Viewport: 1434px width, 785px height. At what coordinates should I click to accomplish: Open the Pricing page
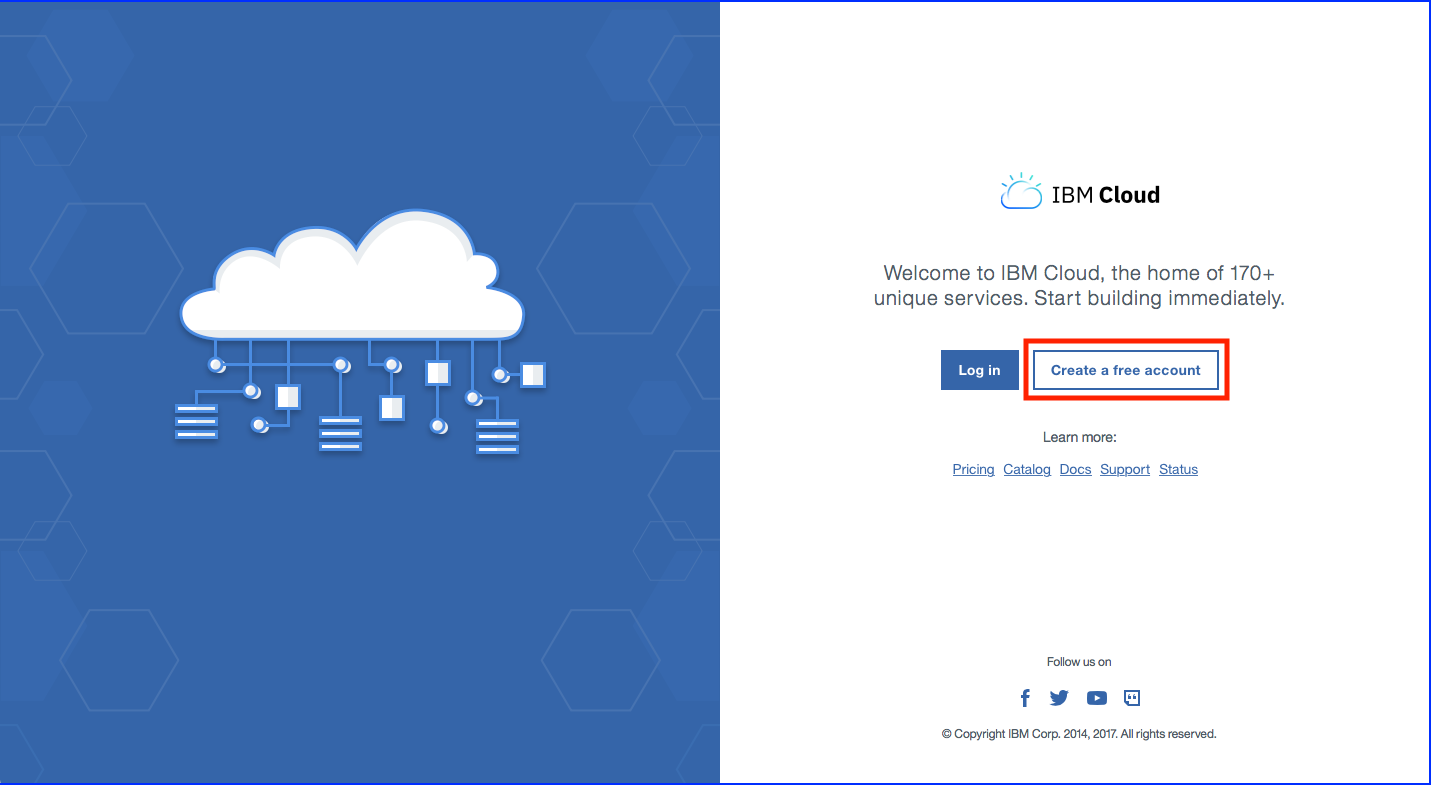(x=972, y=469)
